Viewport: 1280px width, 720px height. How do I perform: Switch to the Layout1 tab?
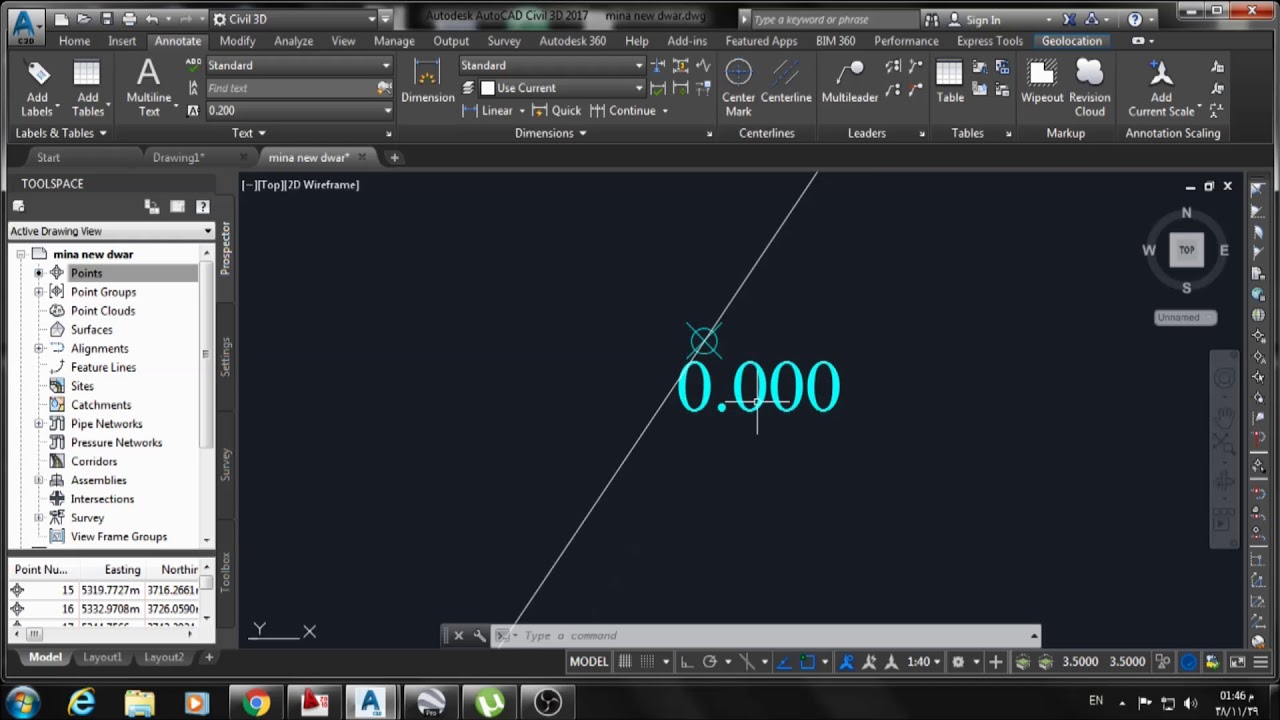click(102, 658)
